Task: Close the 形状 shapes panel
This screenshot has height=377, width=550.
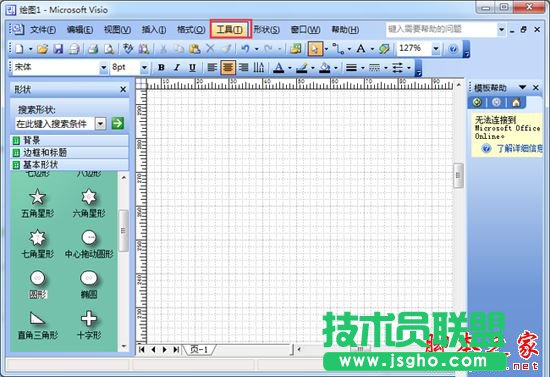Action: [x=123, y=89]
